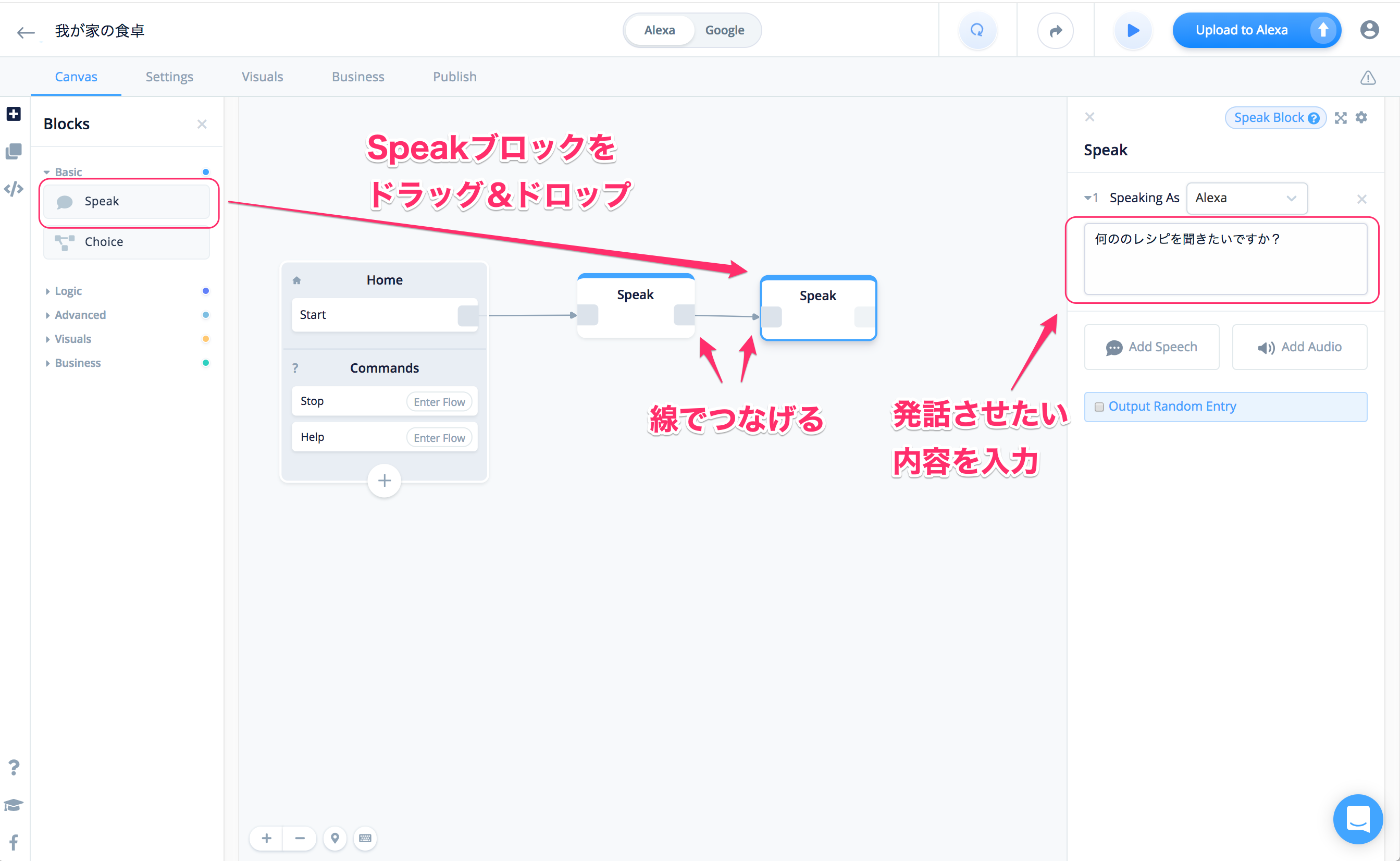The image size is (1400, 861).
Task: Open Speak block settings gear
Action: click(x=1361, y=117)
